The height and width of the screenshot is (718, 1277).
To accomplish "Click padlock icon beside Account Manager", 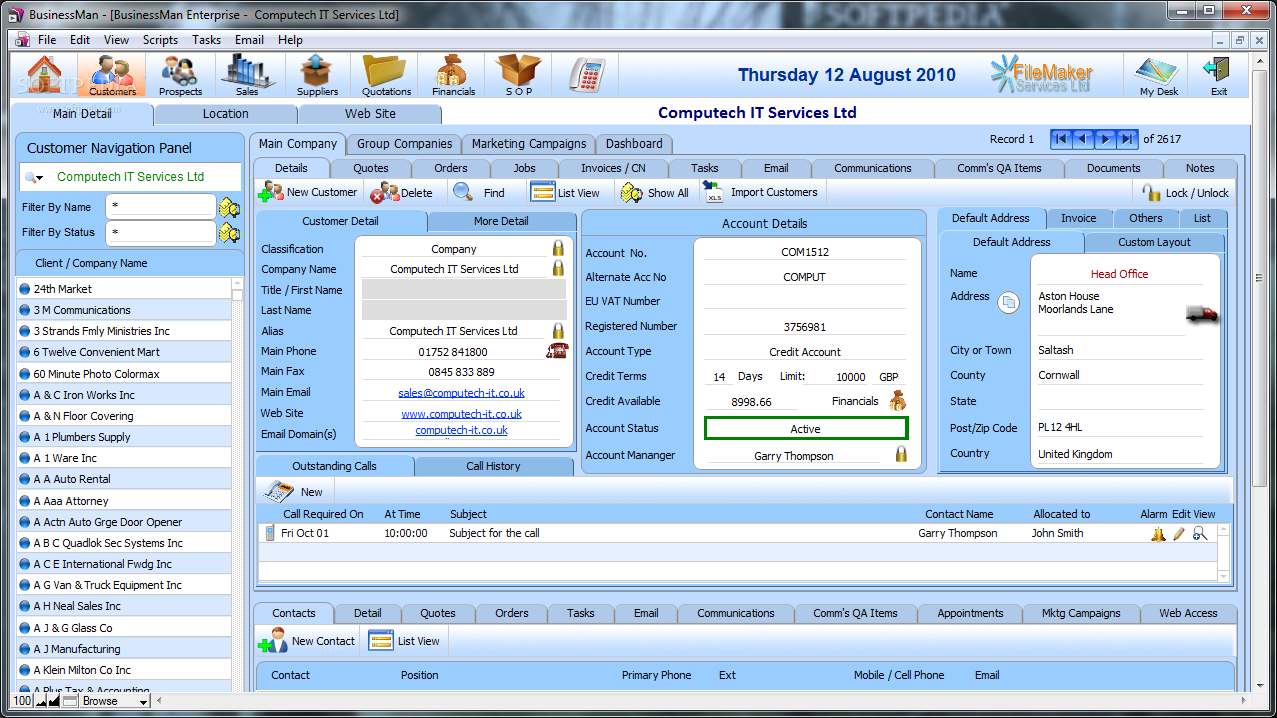I will pos(901,454).
